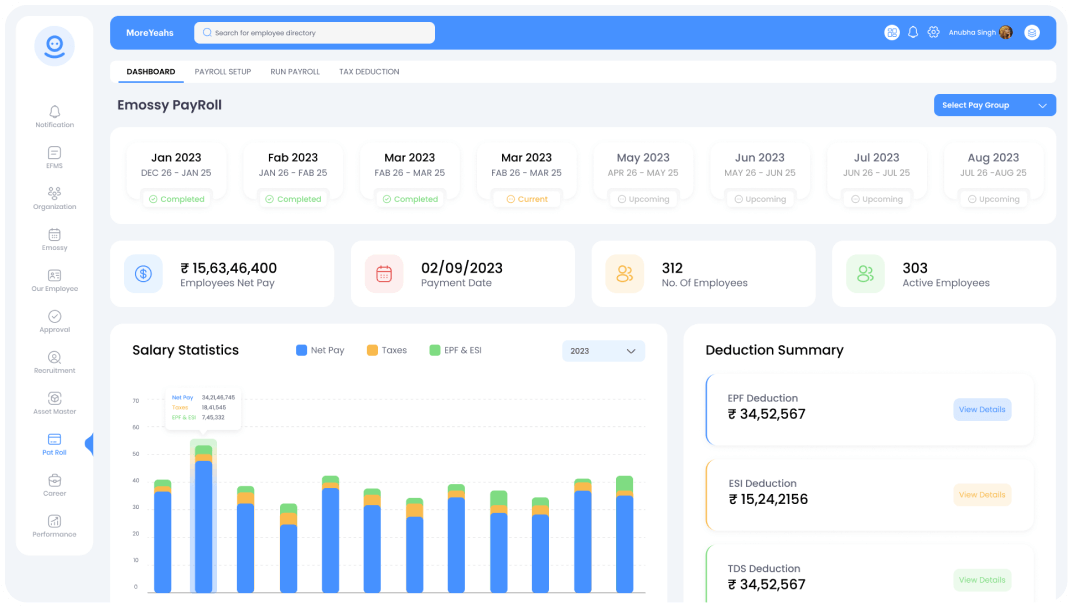Click the settings gear in header
Screen dimensions: 1072x607
[933, 33]
